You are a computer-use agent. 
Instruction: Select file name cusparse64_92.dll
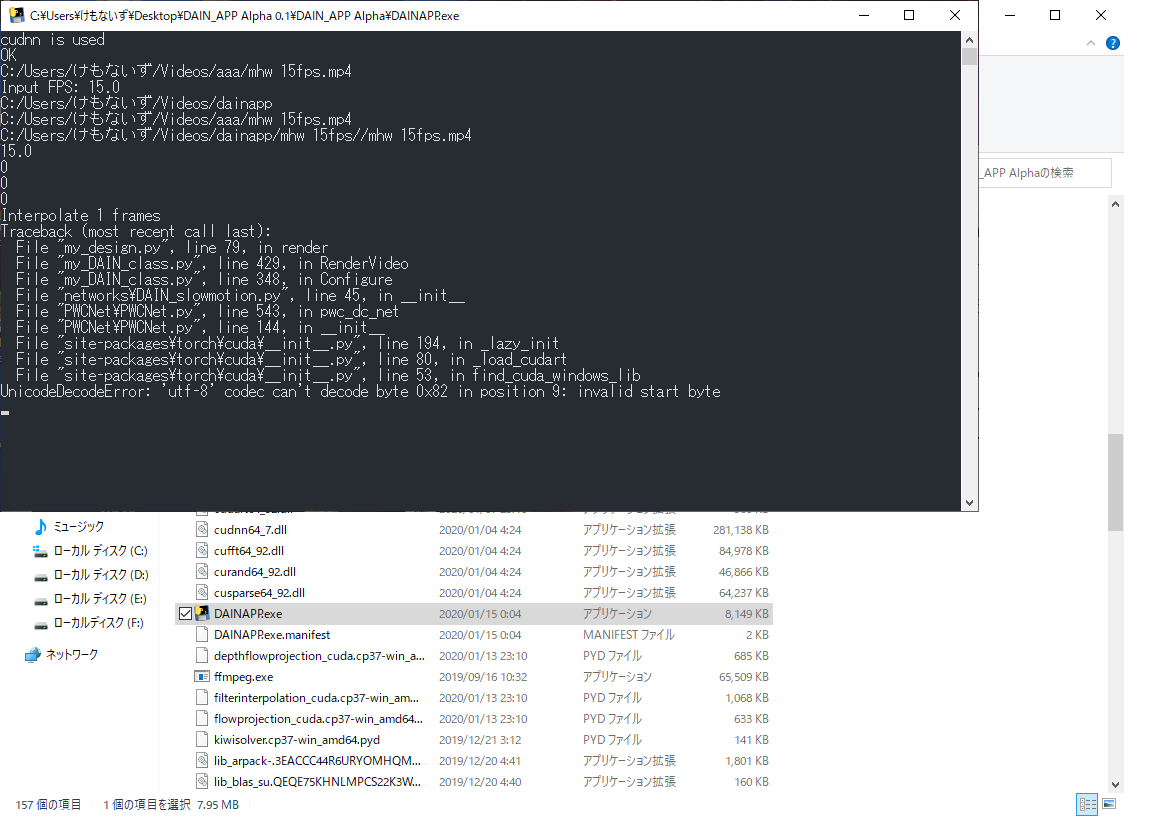click(259, 592)
